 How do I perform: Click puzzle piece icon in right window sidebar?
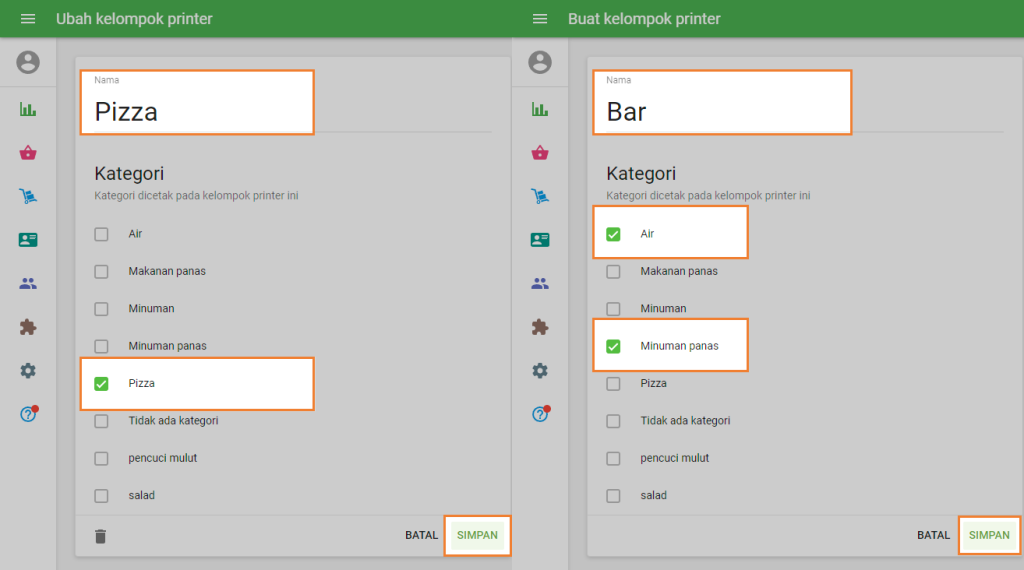pyautogui.click(x=540, y=327)
